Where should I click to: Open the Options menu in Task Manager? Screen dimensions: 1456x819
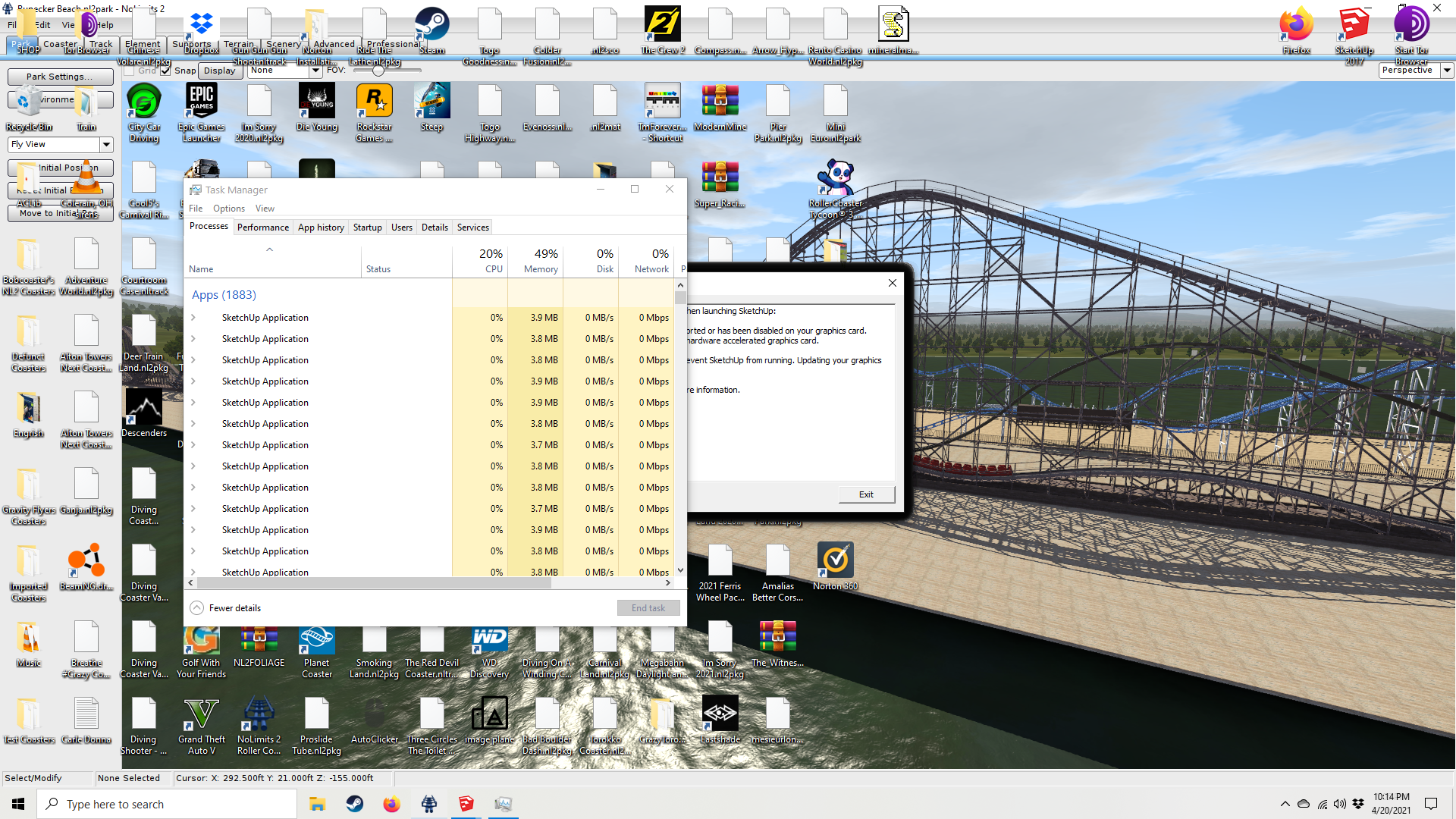click(228, 209)
